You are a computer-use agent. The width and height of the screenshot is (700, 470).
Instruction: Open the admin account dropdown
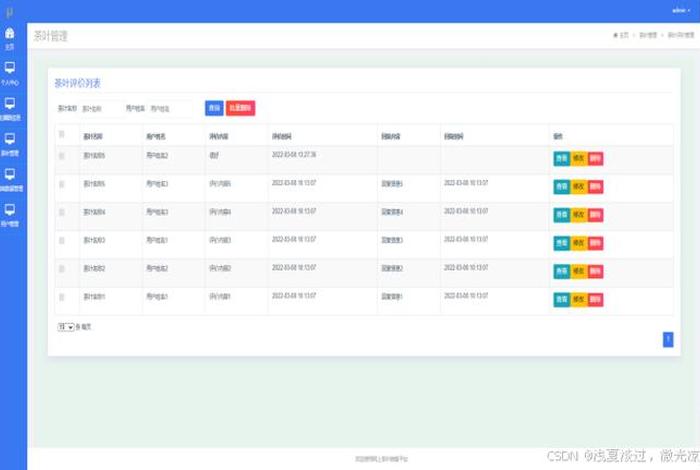pos(681,10)
